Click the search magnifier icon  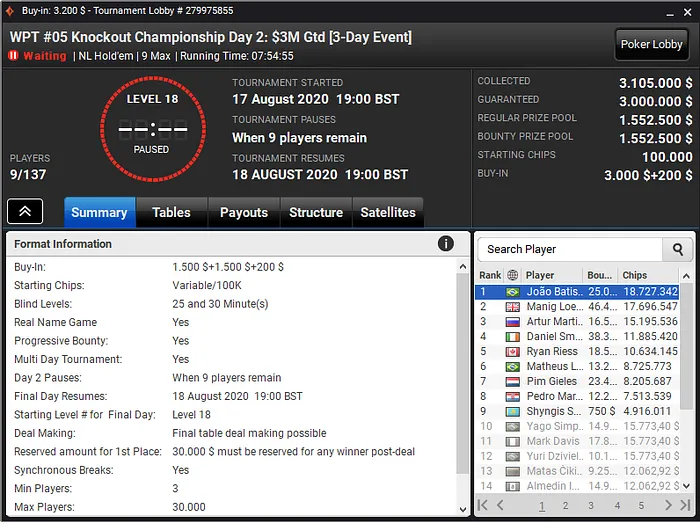tap(678, 250)
